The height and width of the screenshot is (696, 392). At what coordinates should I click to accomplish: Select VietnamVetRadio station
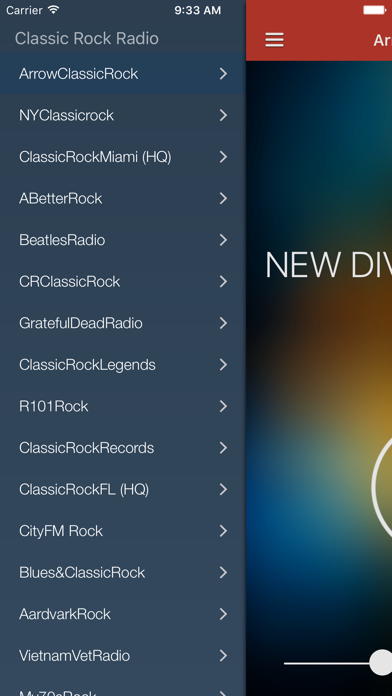(x=123, y=656)
